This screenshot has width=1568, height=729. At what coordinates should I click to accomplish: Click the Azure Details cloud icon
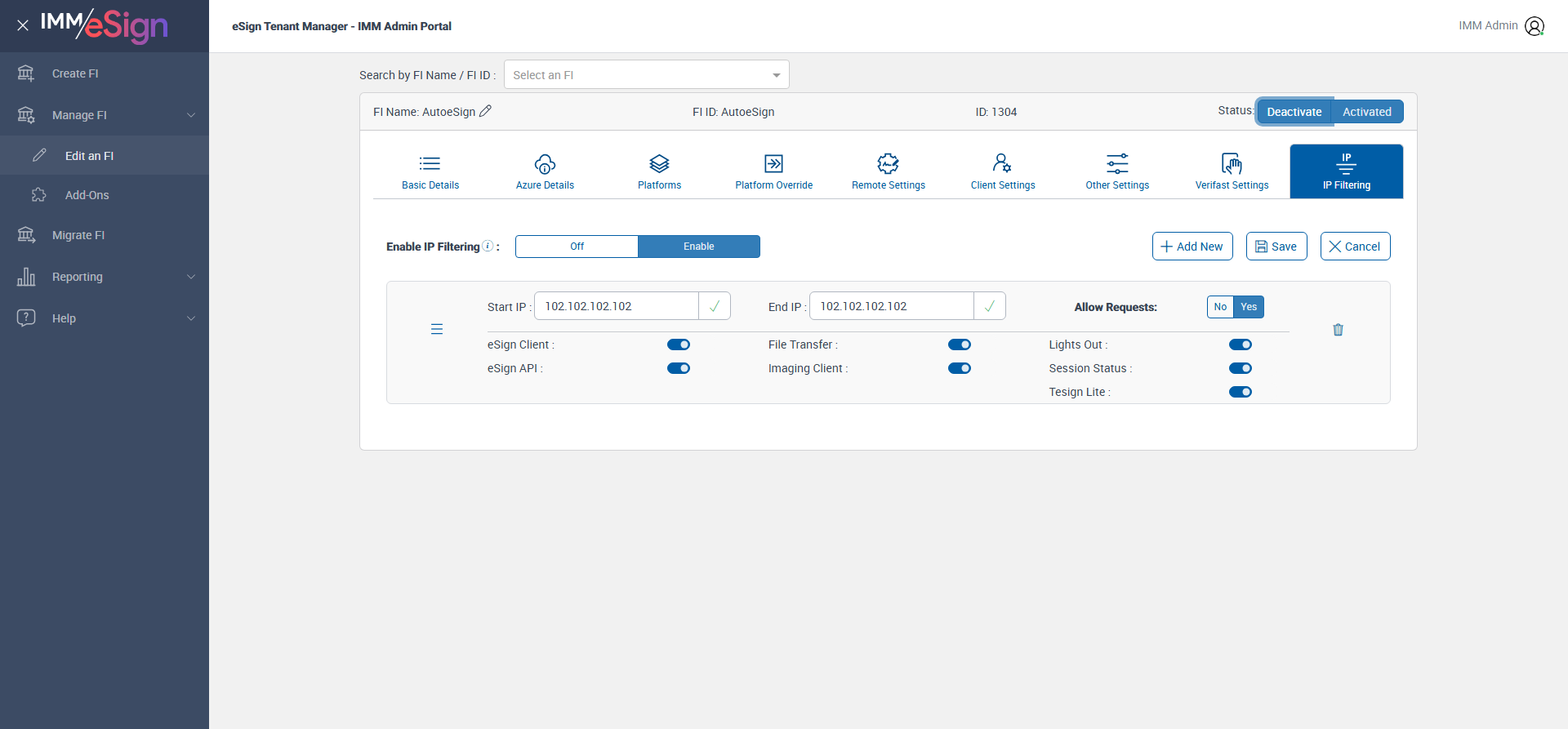coord(545,163)
